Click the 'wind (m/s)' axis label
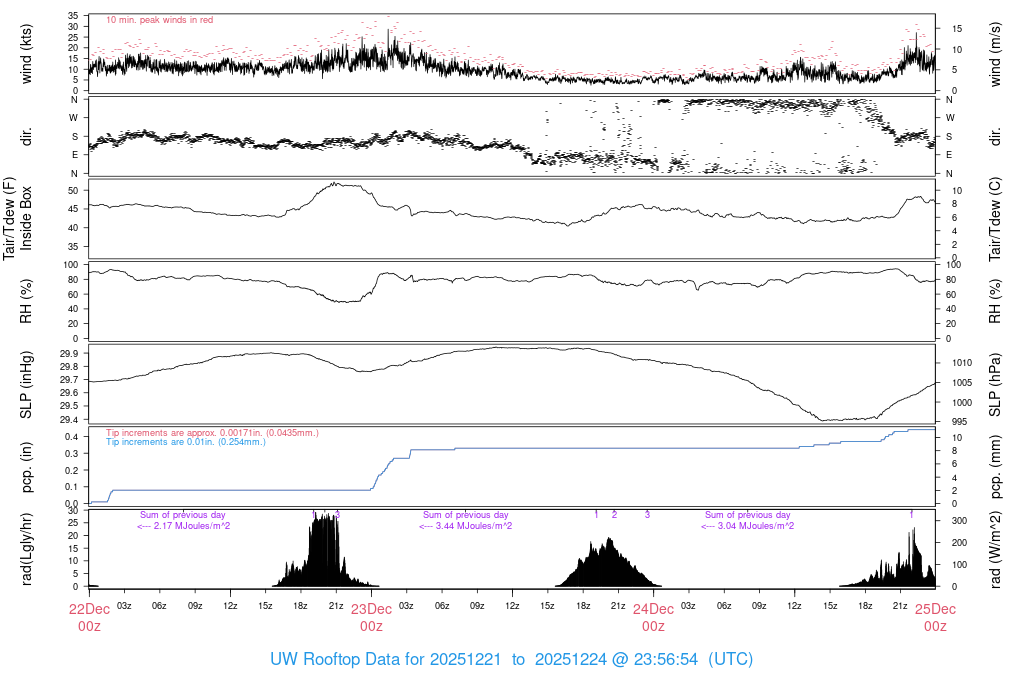Image resolution: width=1024 pixels, height=700 pixels. tap(995, 54)
